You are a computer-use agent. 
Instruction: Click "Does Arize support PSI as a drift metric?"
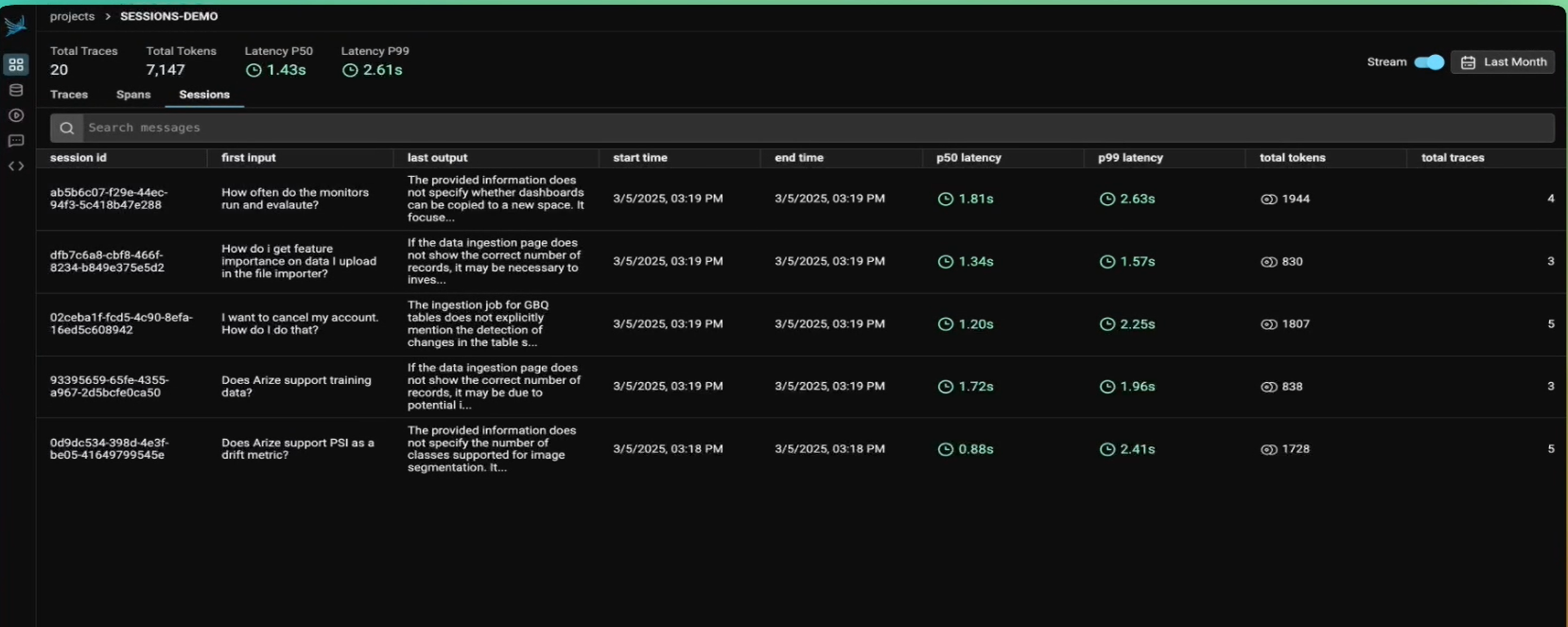pyautogui.click(x=298, y=449)
